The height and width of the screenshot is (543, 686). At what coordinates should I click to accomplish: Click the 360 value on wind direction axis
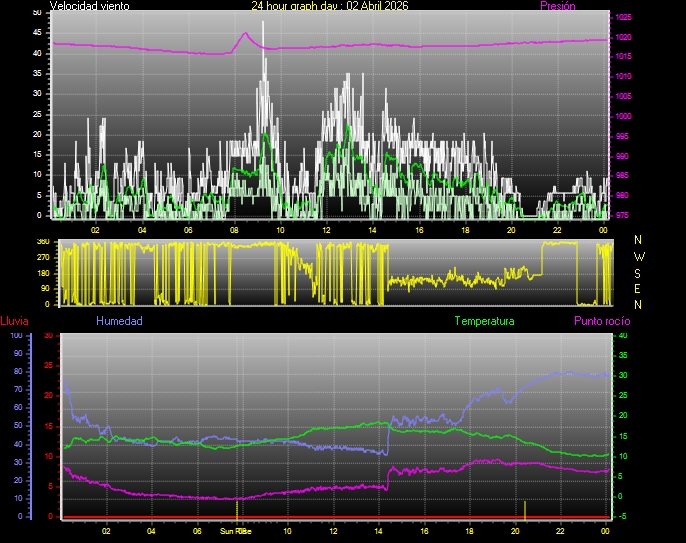tap(43, 242)
